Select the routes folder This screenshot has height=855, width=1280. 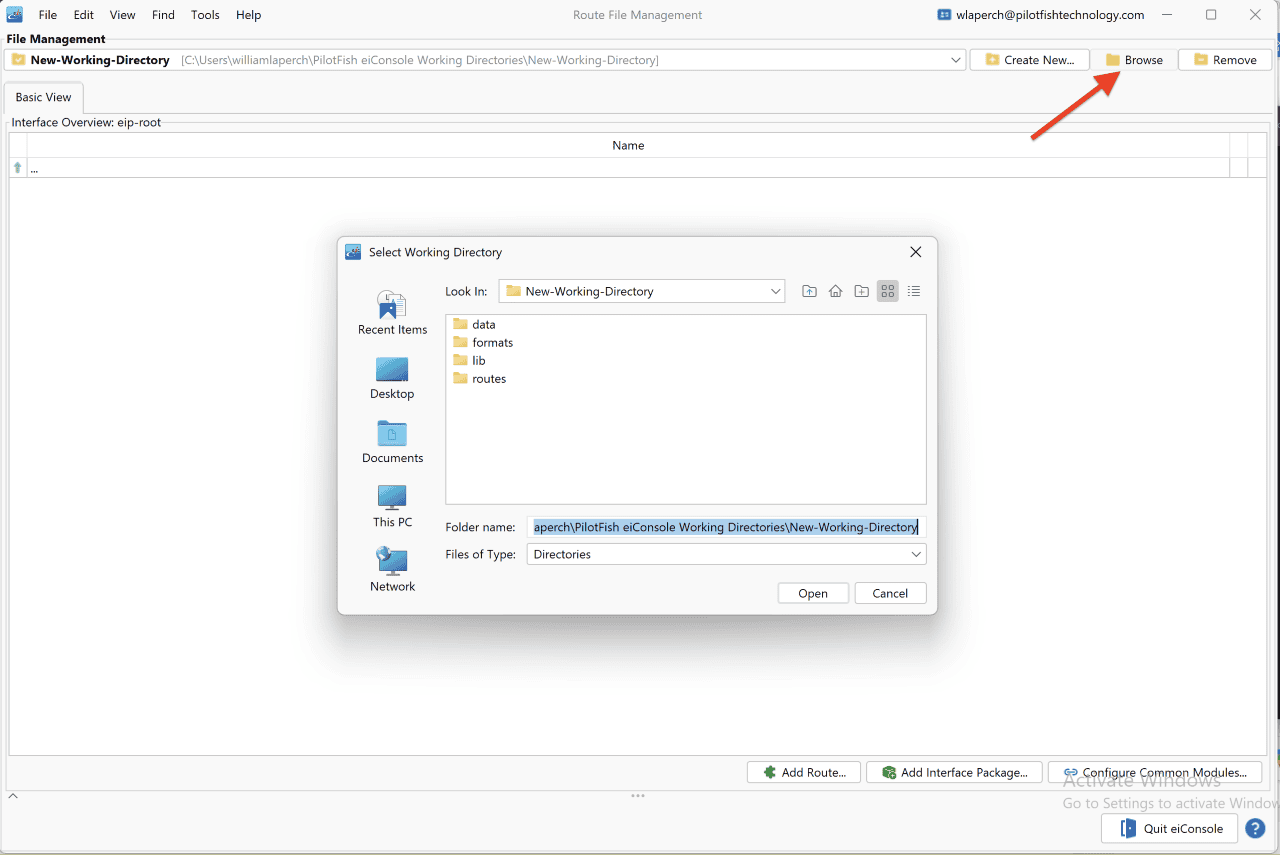[x=479, y=378]
